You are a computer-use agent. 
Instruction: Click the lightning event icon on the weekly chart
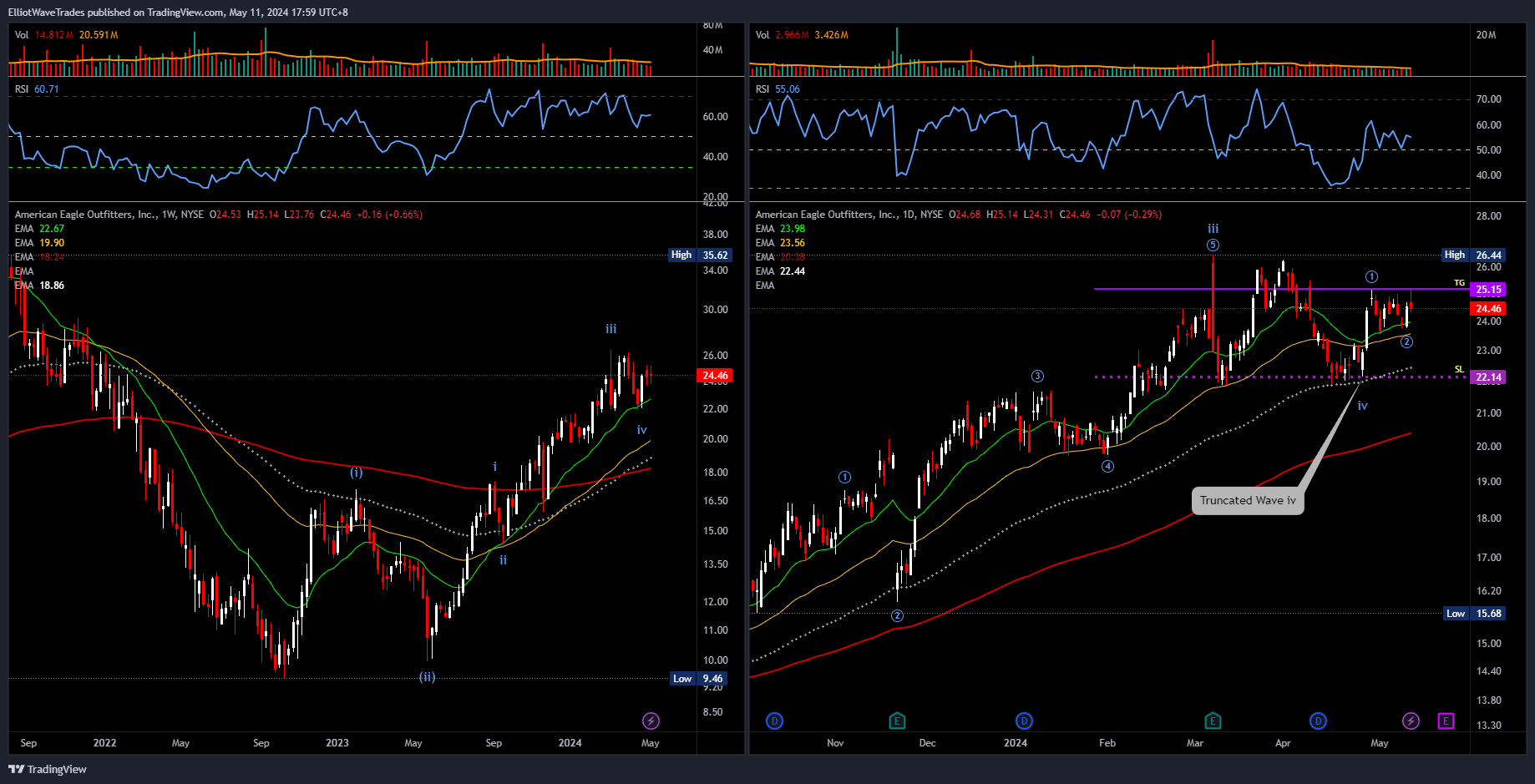[651, 721]
